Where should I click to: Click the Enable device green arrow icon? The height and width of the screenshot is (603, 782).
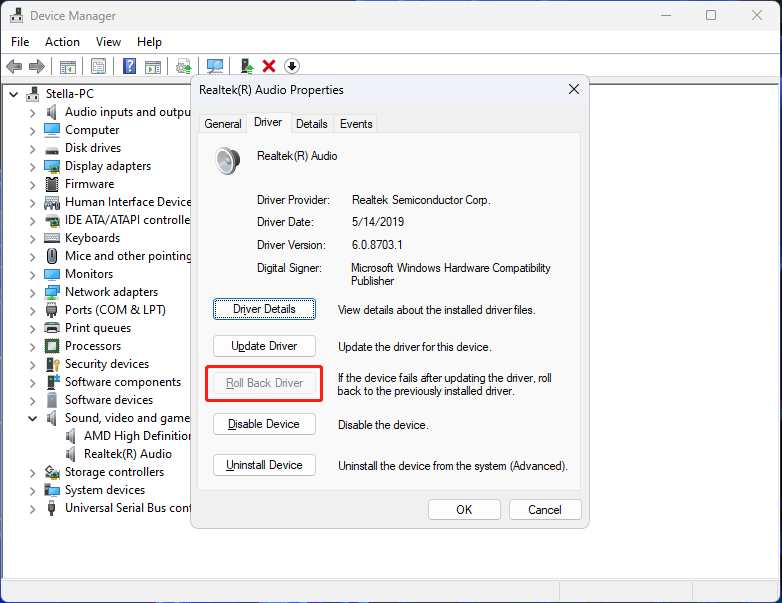[247, 66]
